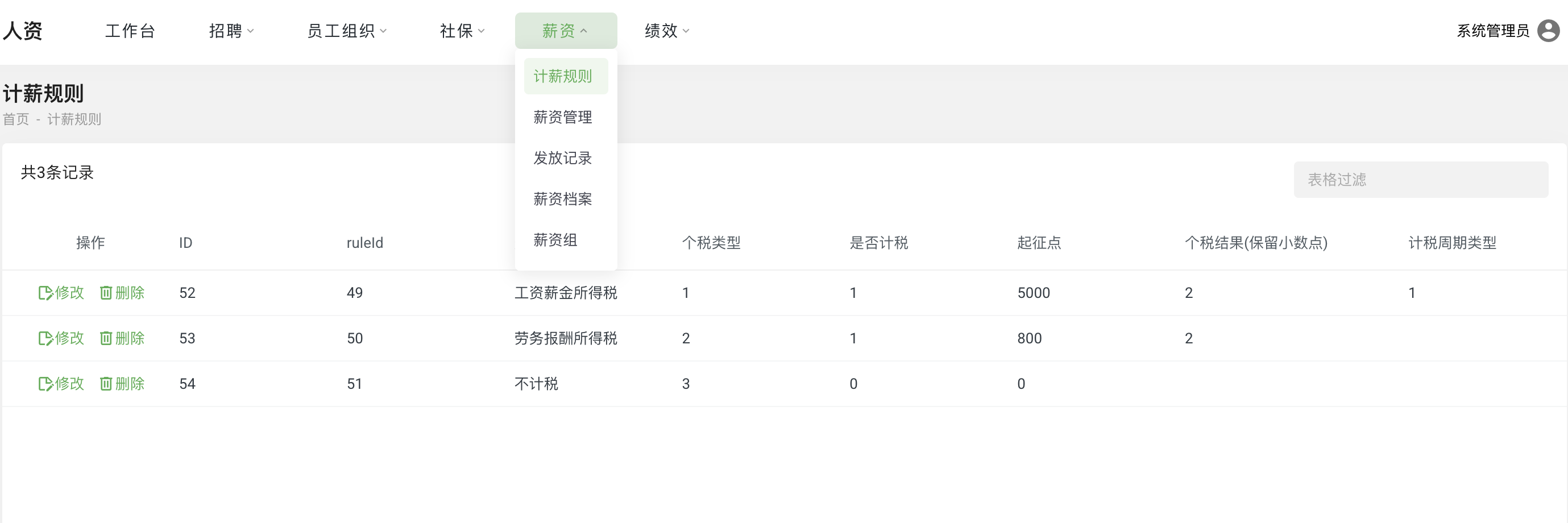
Task: Focus the 表格过滤 filter input
Action: (1420, 180)
